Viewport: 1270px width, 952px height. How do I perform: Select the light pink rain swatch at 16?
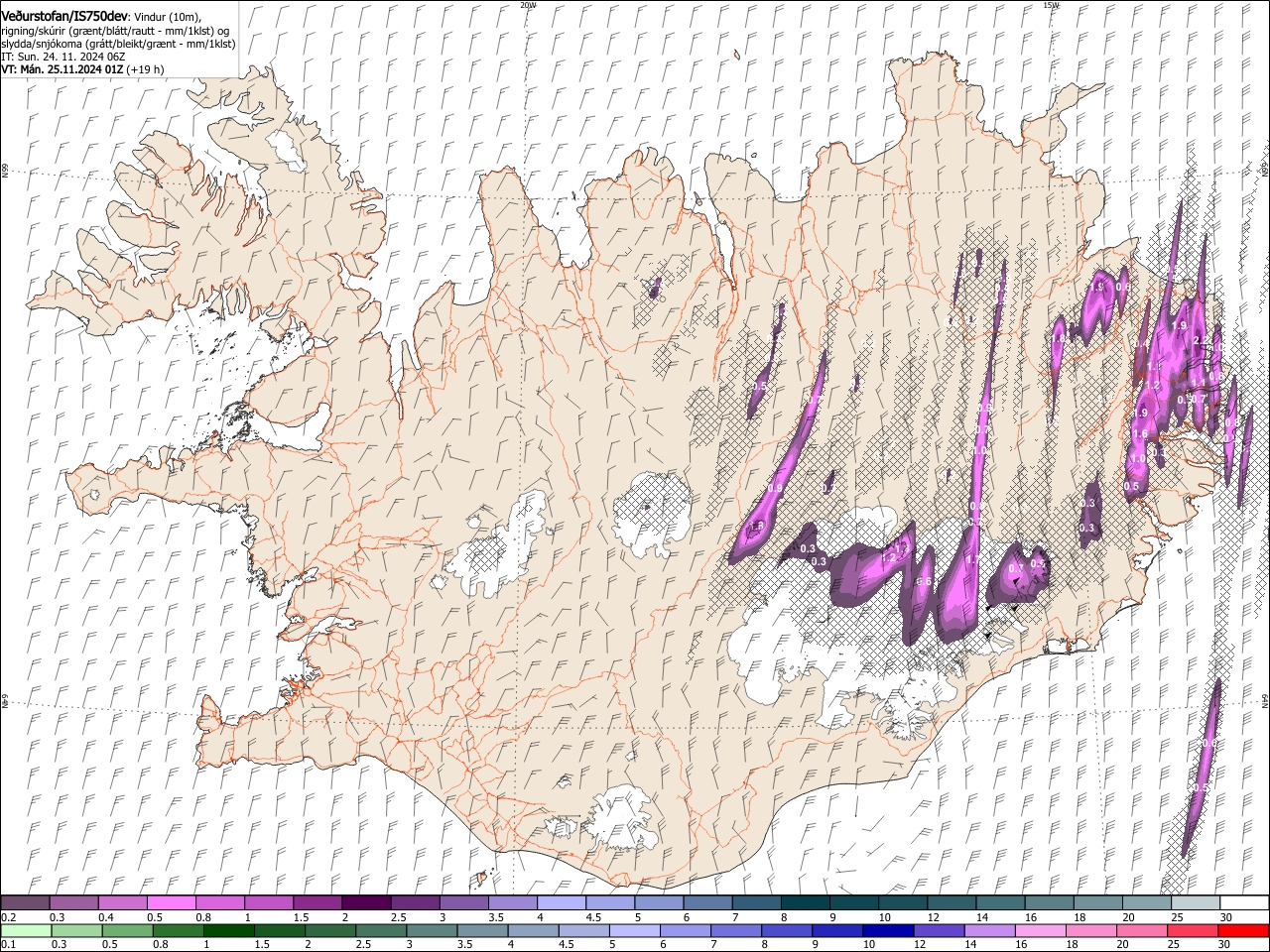coord(1039,931)
